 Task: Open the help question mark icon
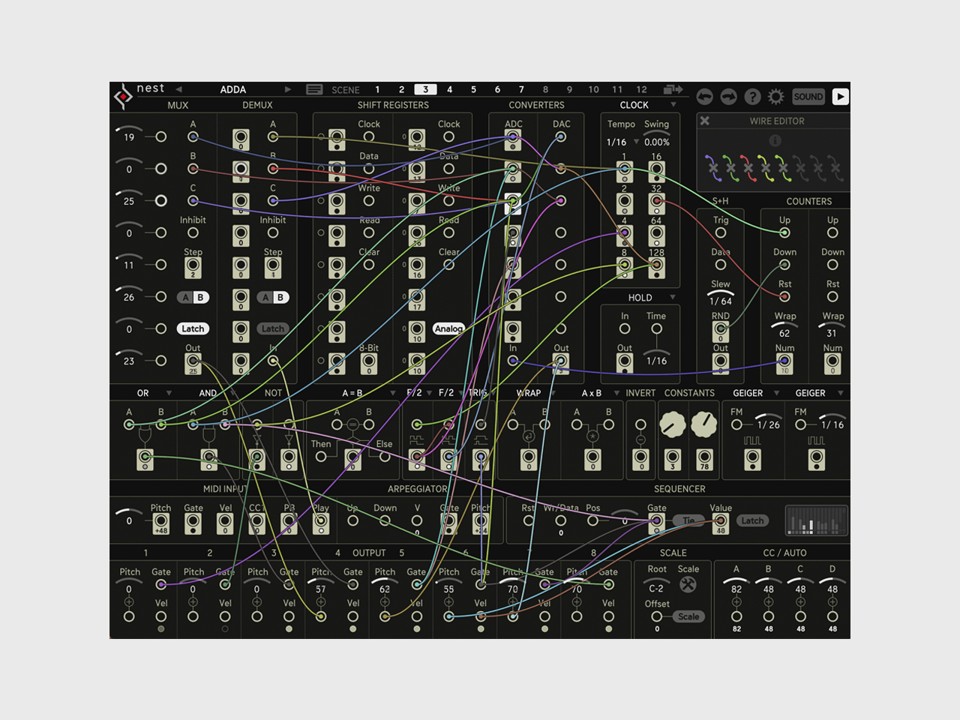point(752,97)
